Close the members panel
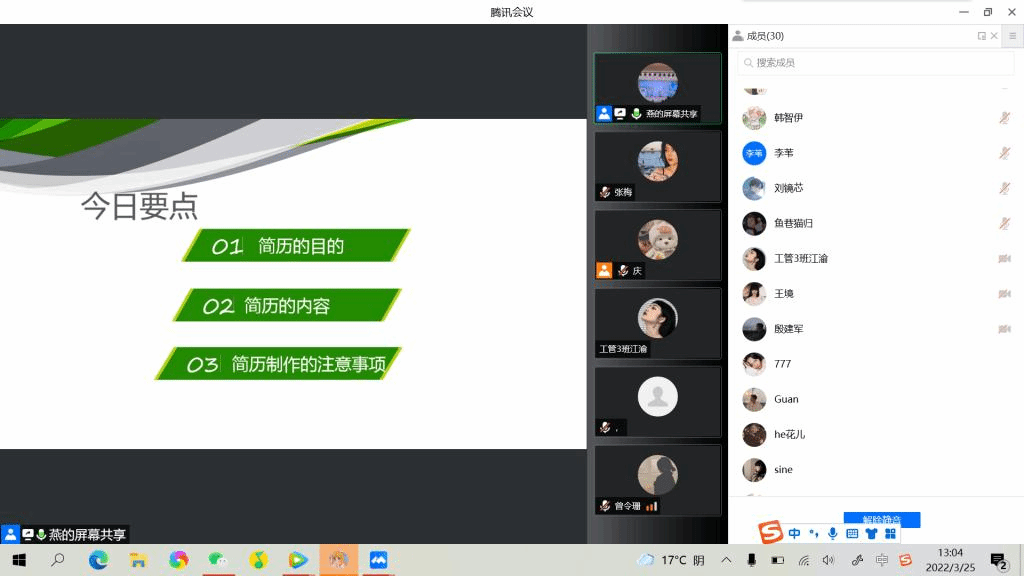This screenshot has height=576, width=1024. click(994, 36)
